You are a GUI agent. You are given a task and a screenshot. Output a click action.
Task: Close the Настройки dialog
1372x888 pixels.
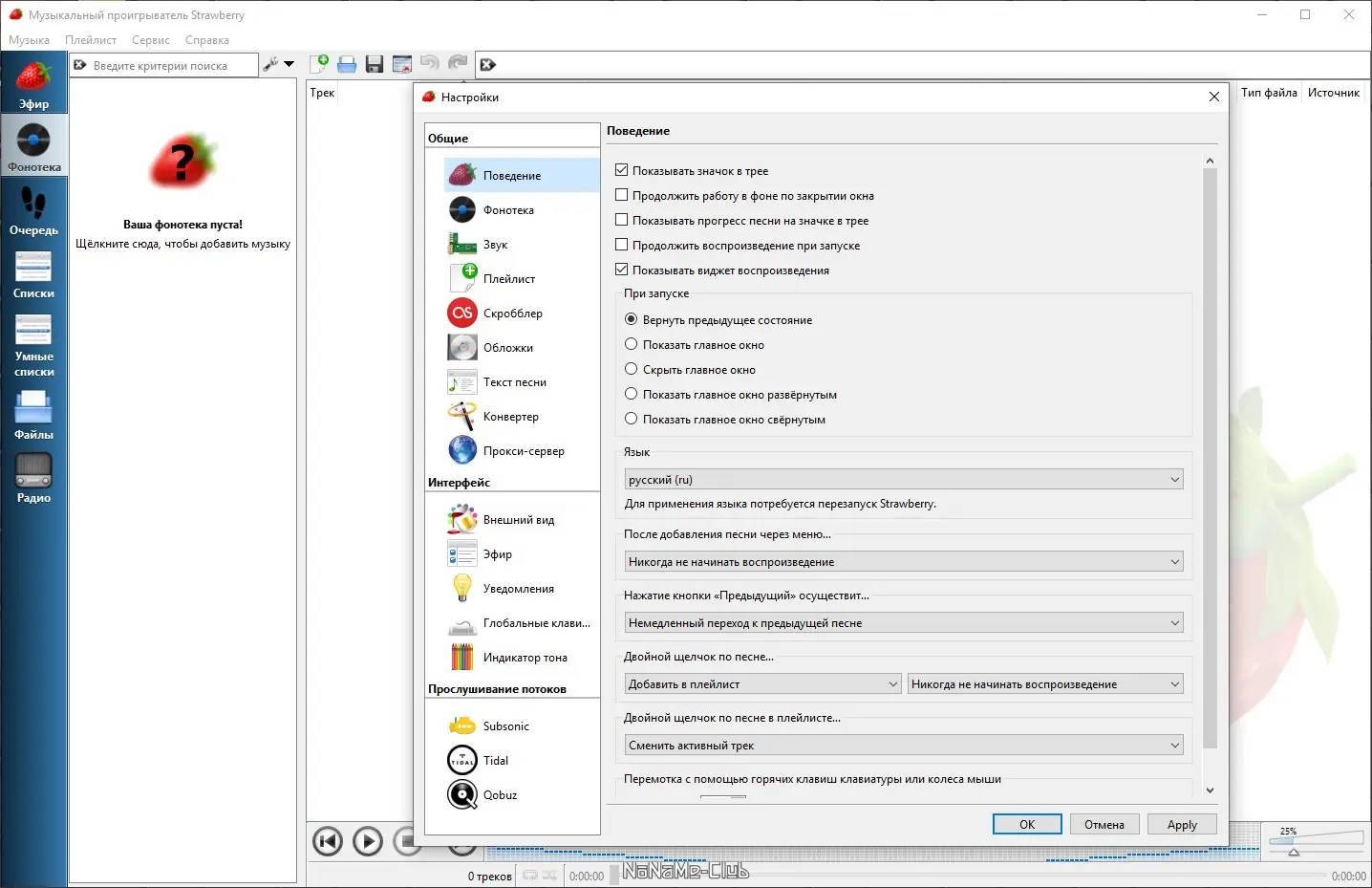coord(1213,97)
